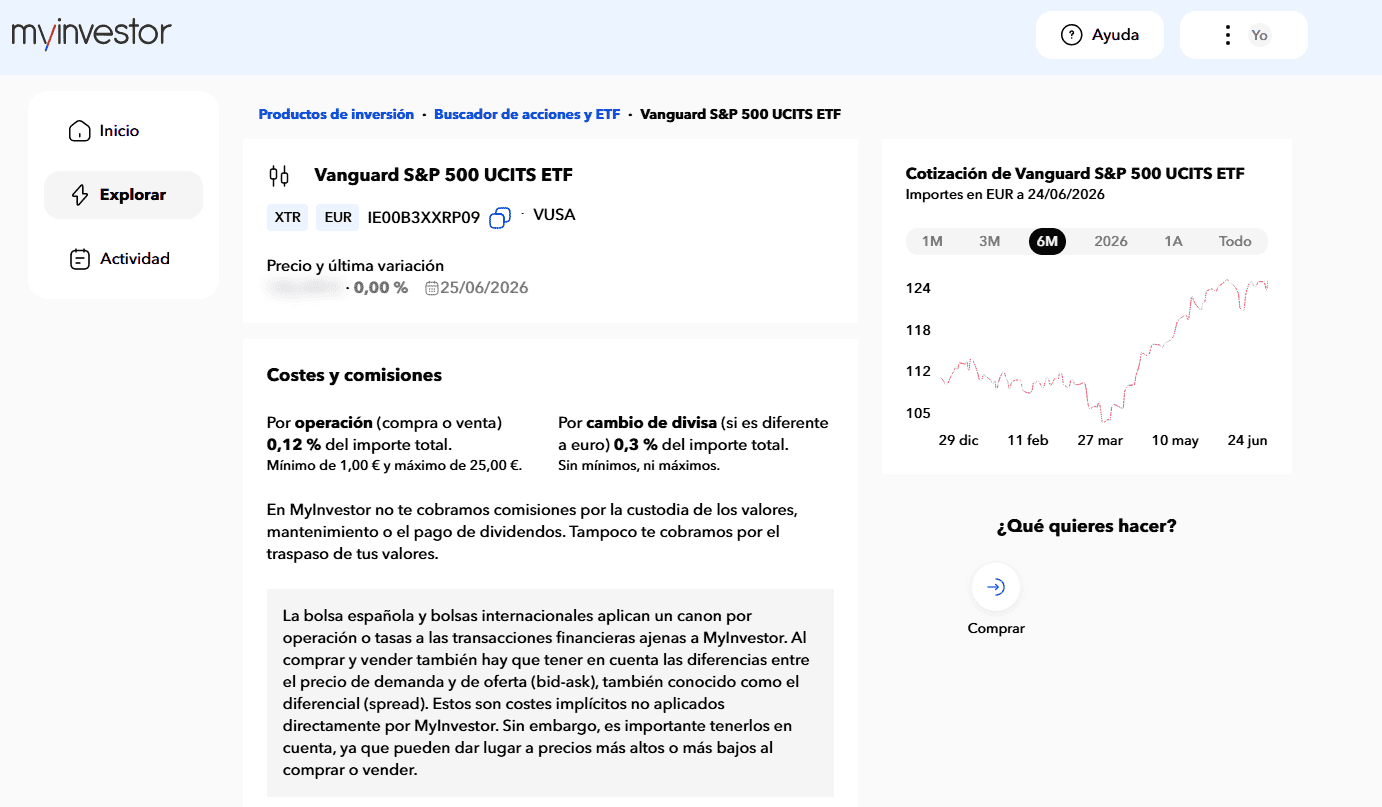Click the price chart line

(x=1104, y=352)
